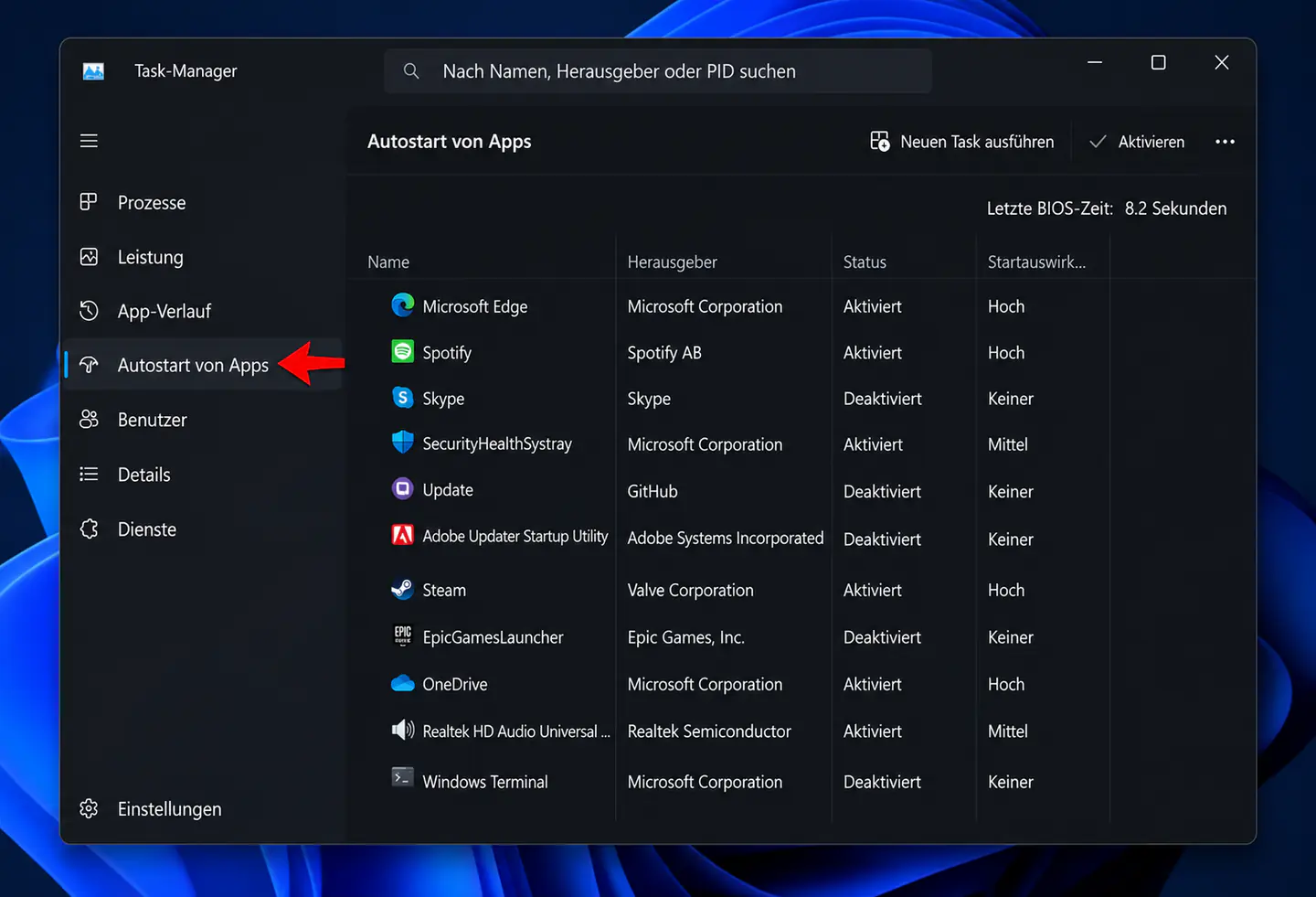
Task: Click the Microsoft Edge app icon
Action: (x=402, y=305)
